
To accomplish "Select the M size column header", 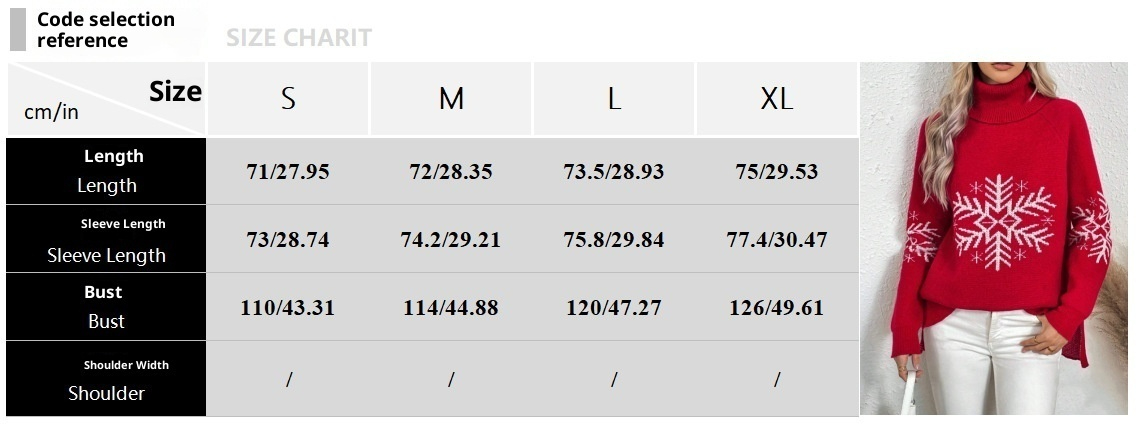I will pyautogui.click(x=451, y=99).
